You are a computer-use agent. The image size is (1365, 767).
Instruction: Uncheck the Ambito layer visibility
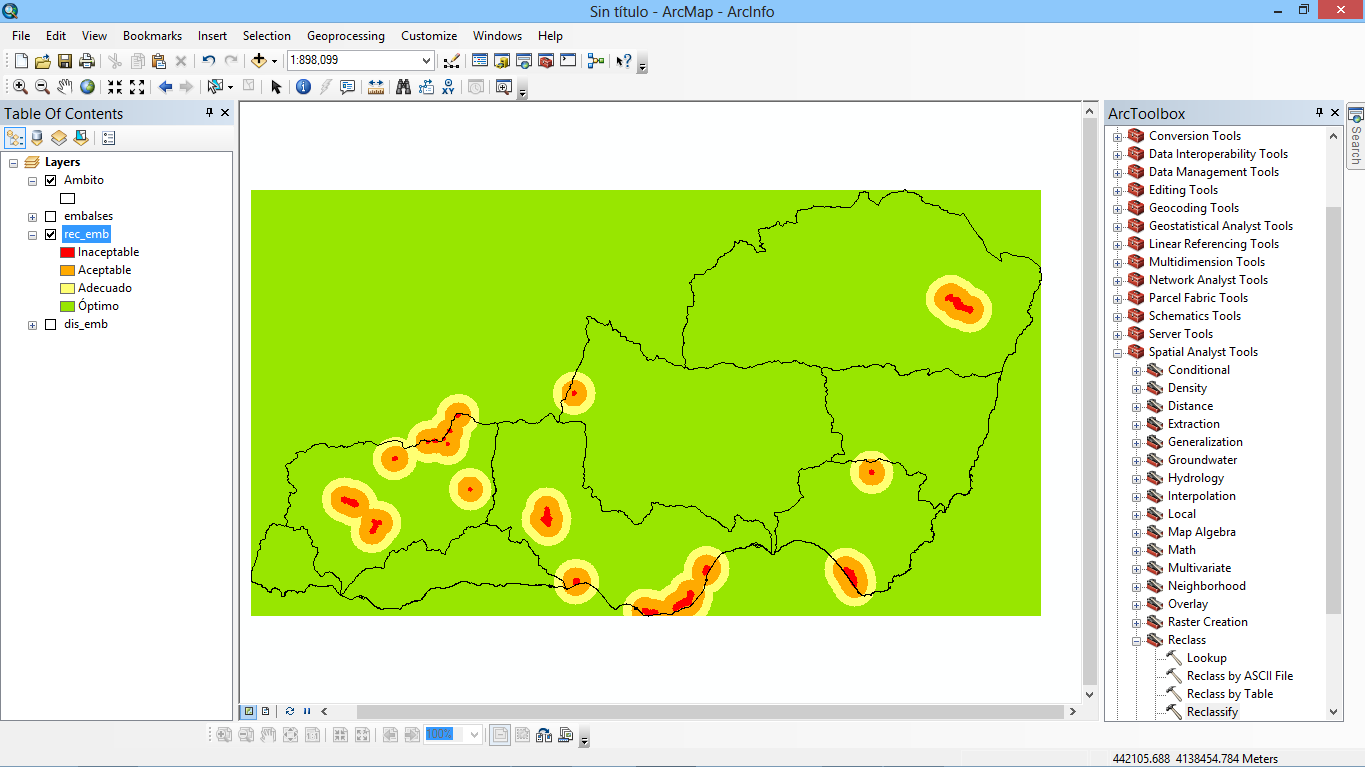[51, 180]
